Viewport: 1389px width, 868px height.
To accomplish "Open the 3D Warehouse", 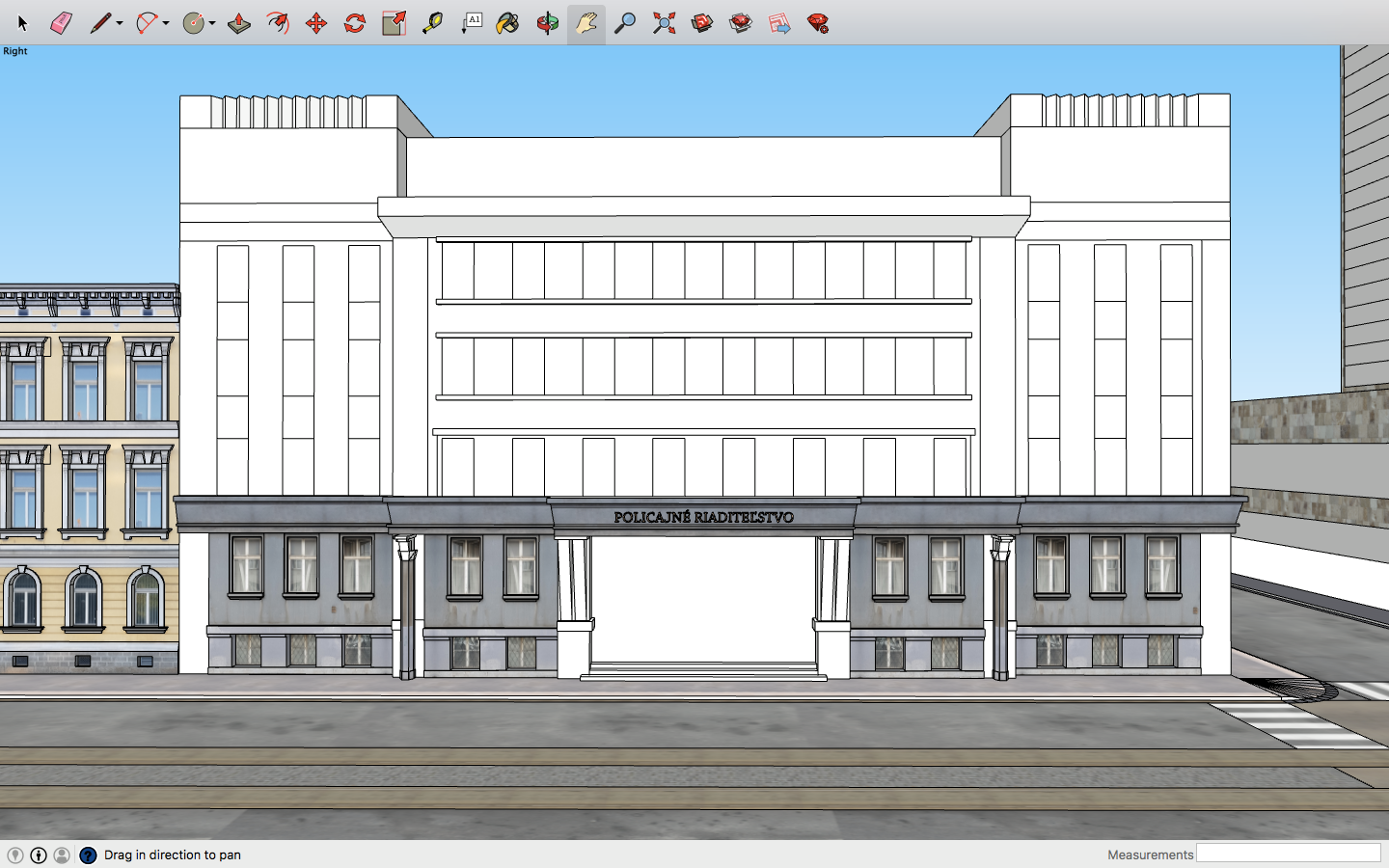I will pyautogui.click(x=702, y=23).
